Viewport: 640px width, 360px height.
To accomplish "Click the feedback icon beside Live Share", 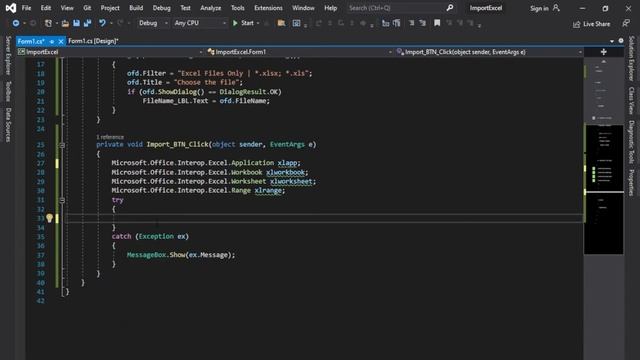I will (626, 24).
